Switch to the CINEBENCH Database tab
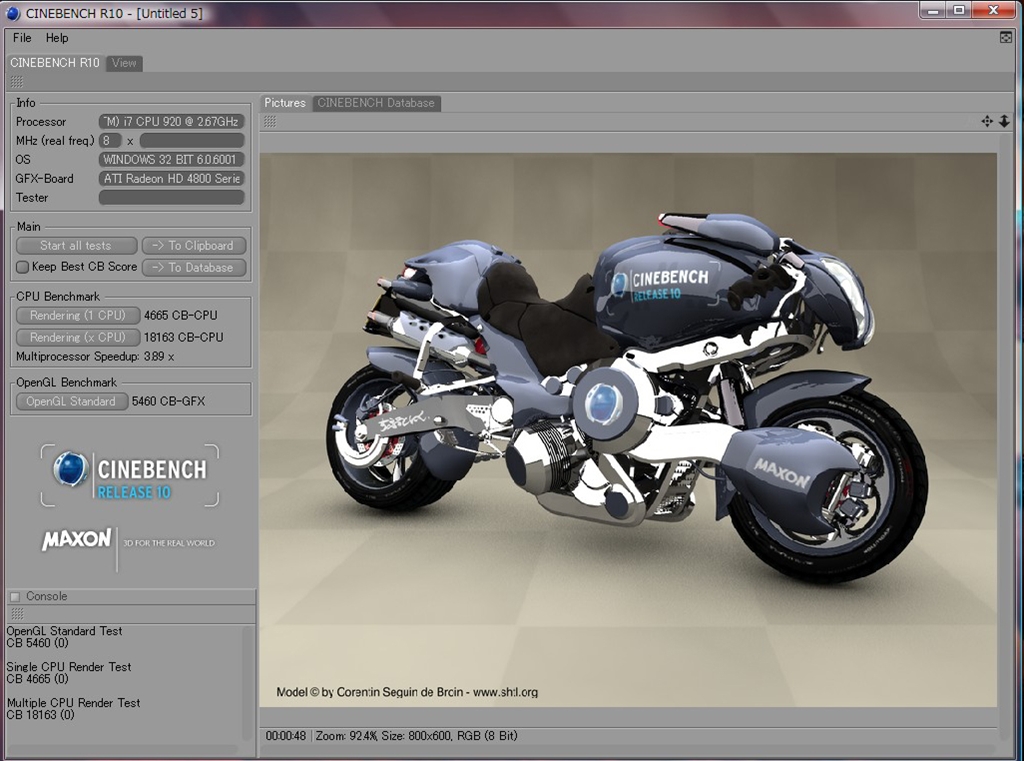The height and width of the screenshot is (761, 1024). click(x=376, y=103)
